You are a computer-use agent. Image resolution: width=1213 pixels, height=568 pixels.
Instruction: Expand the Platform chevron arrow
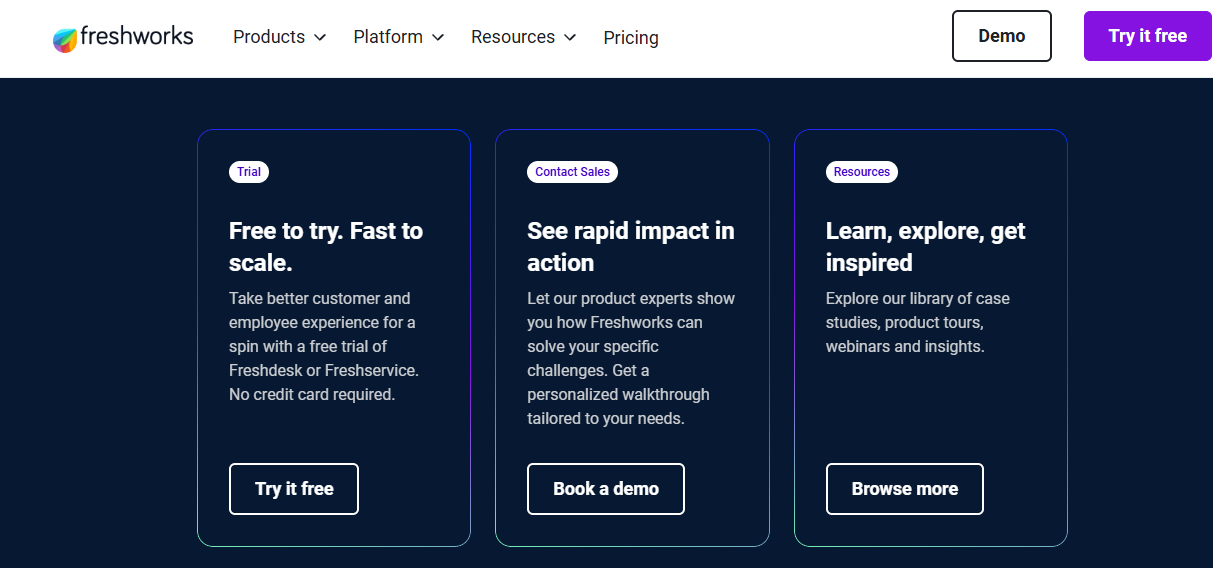point(438,38)
